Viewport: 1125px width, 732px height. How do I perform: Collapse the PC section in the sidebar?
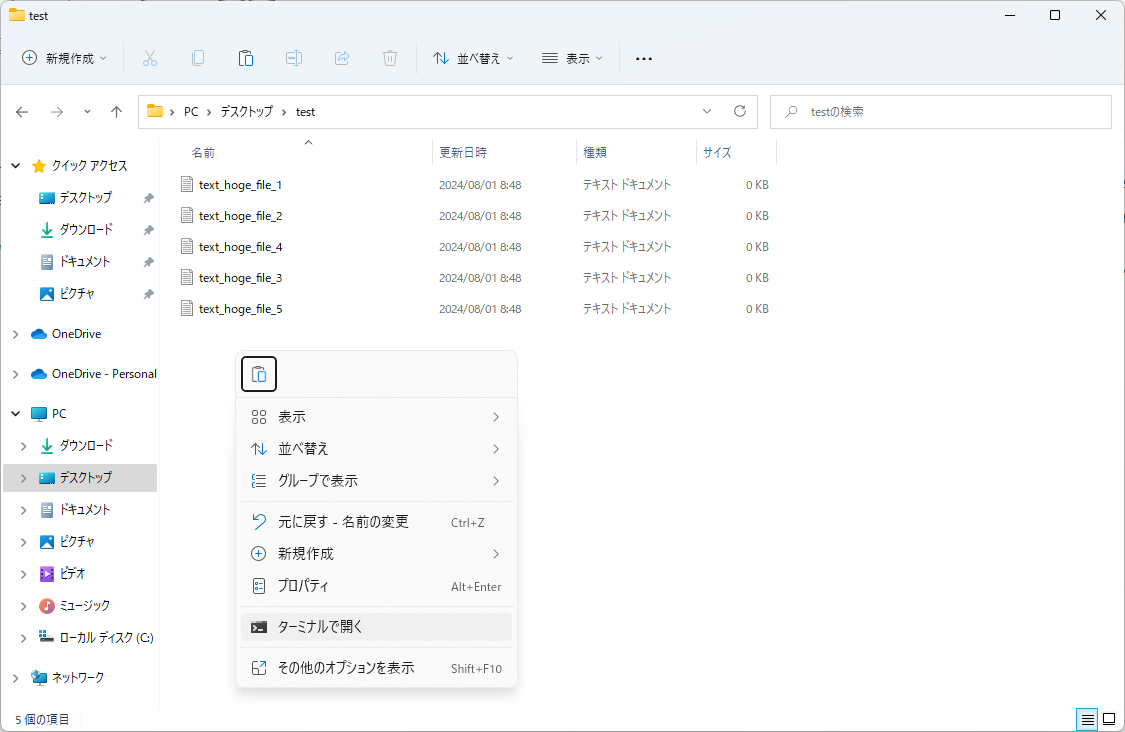(16, 413)
